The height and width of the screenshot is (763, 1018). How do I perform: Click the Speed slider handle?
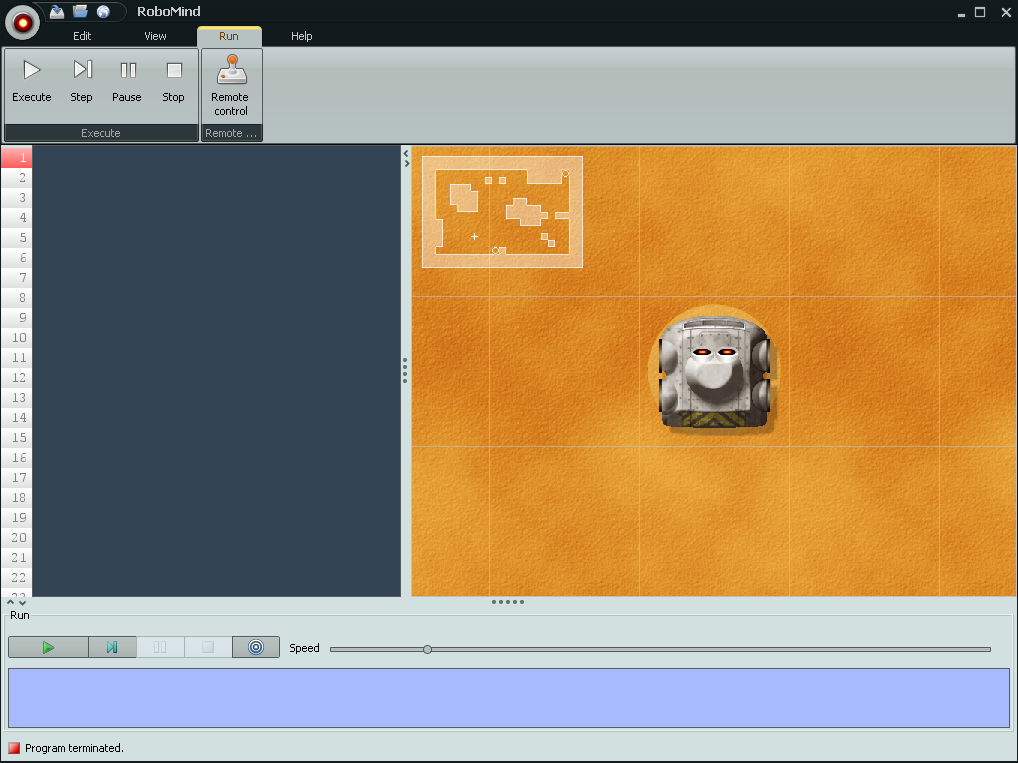point(427,649)
